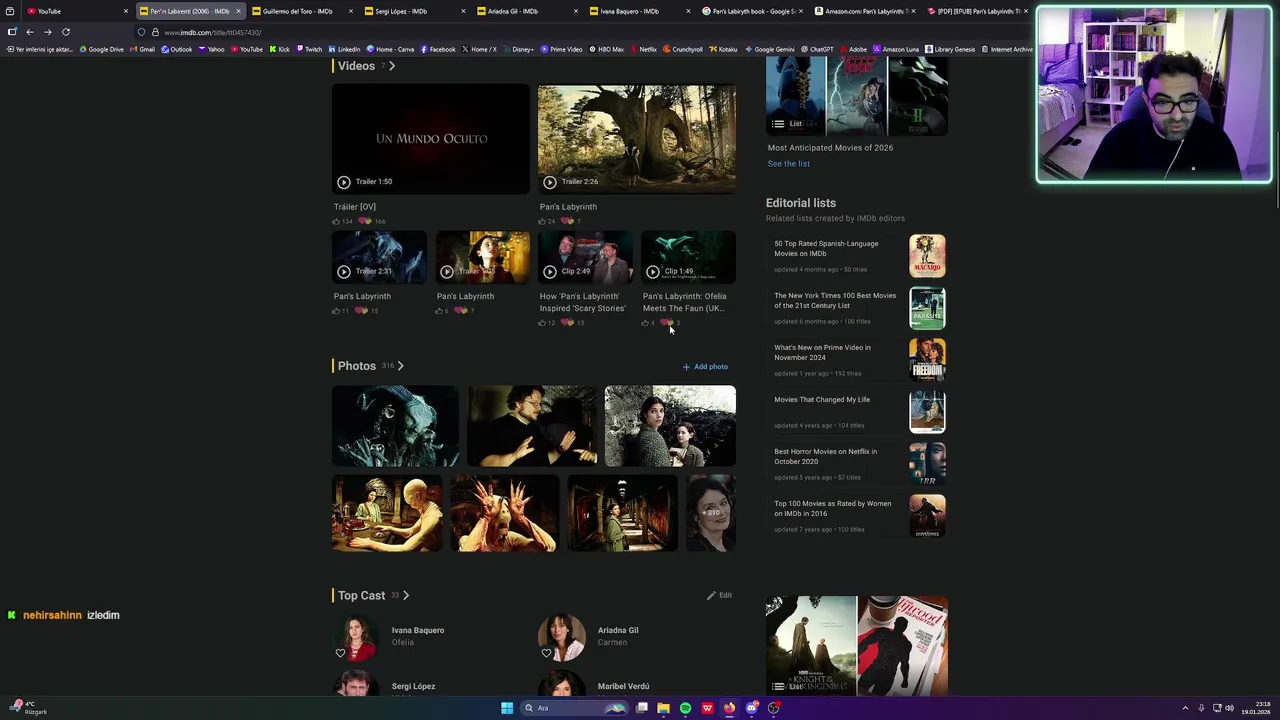The width and height of the screenshot is (1280, 720).
Task: Open 50 Top Rated Spanish-Language Movies list
Action: click(x=826, y=248)
